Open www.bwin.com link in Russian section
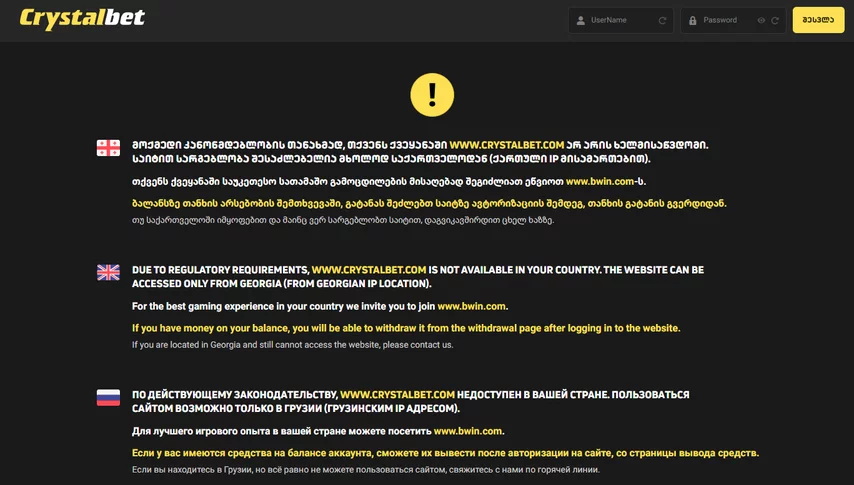The image size is (854, 485). click(x=468, y=431)
